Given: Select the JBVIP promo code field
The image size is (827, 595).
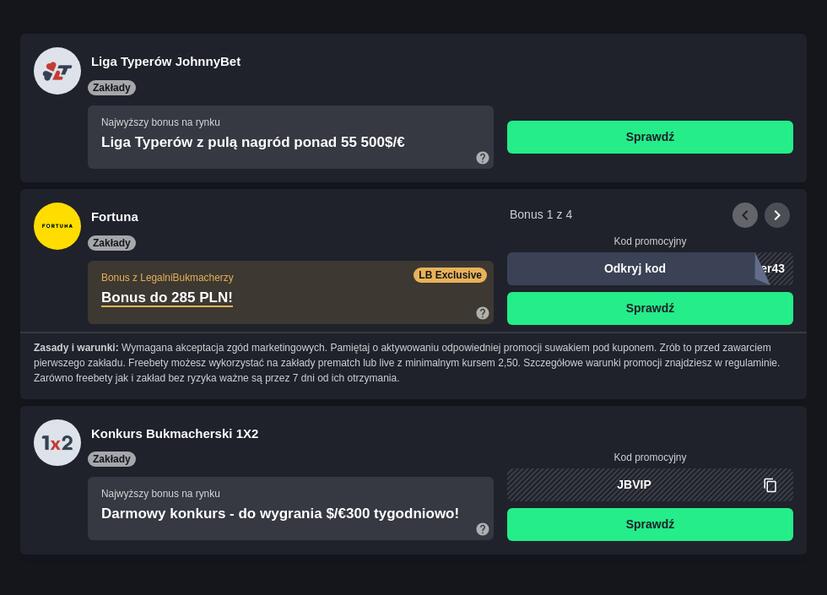Looking at the screenshot, I should tap(650, 485).
